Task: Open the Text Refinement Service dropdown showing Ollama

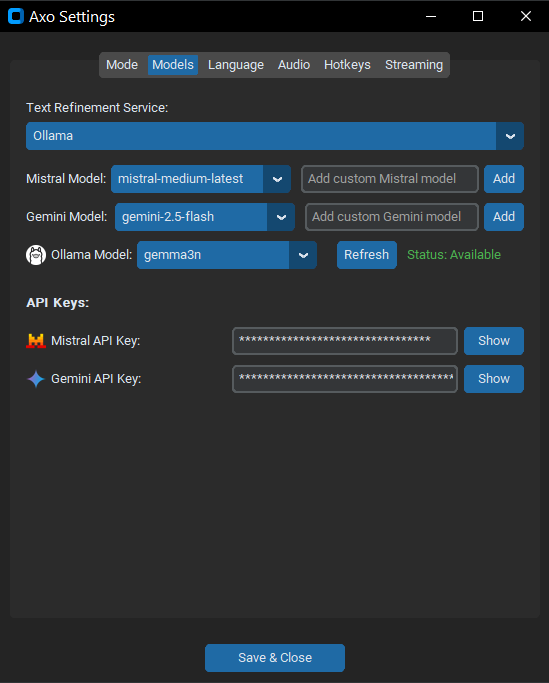Action: 274,136
